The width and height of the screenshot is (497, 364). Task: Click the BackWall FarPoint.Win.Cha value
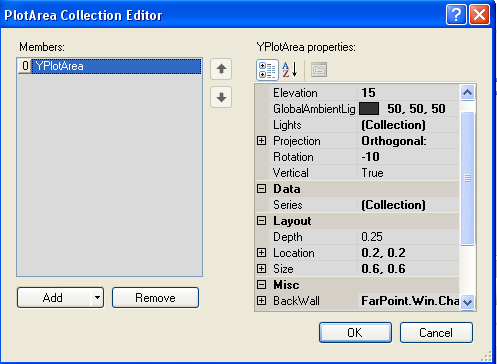(410, 301)
